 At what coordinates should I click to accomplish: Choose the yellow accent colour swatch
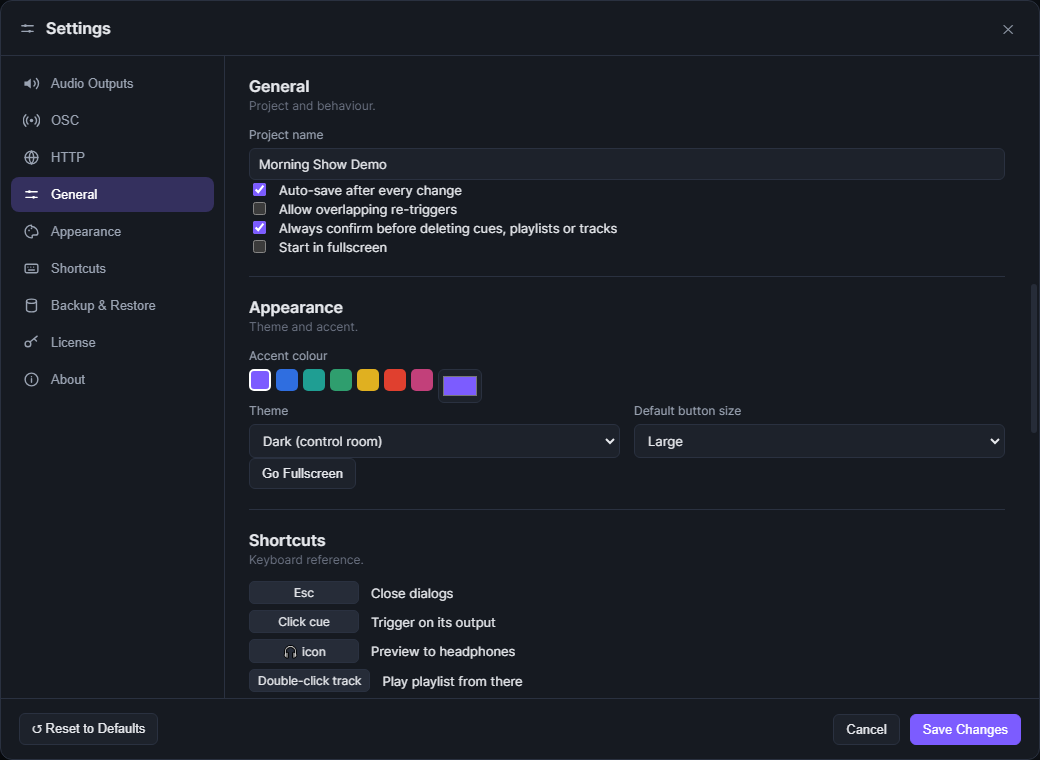367,380
